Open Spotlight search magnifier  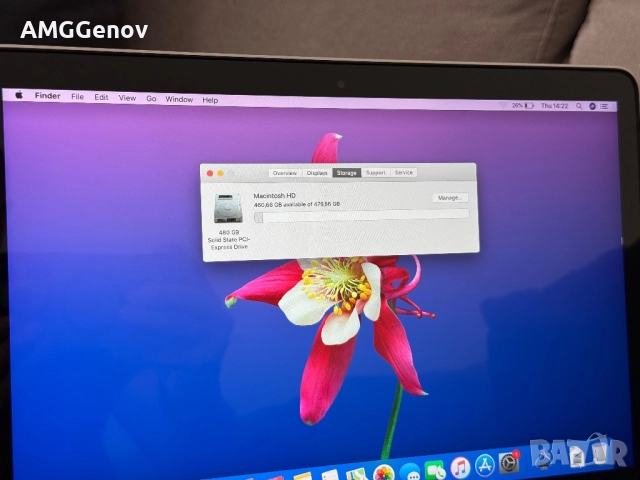coord(579,106)
